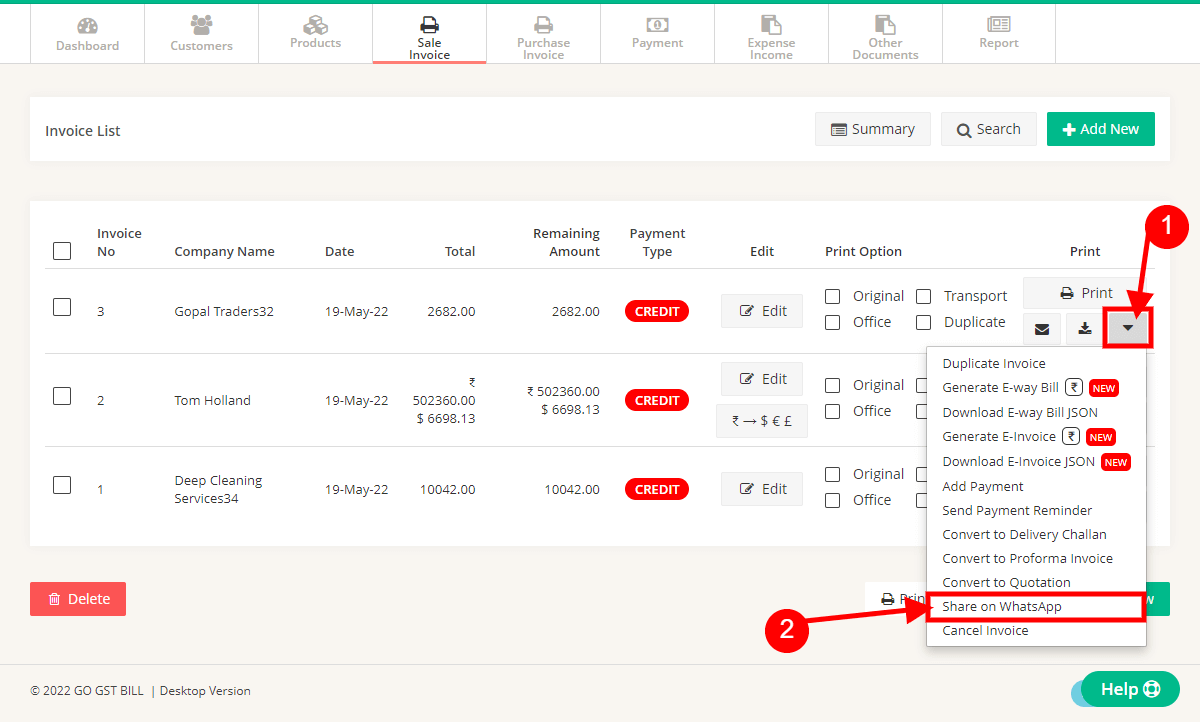The width and height of the screenshot is (1200, 722).
Task: Click the download icon for invoice 3
Action: click(1084, 328)
